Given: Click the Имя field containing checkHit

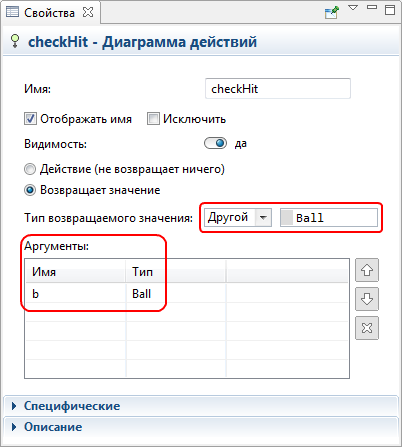Looking at the screenshot, I should point(278,88).
